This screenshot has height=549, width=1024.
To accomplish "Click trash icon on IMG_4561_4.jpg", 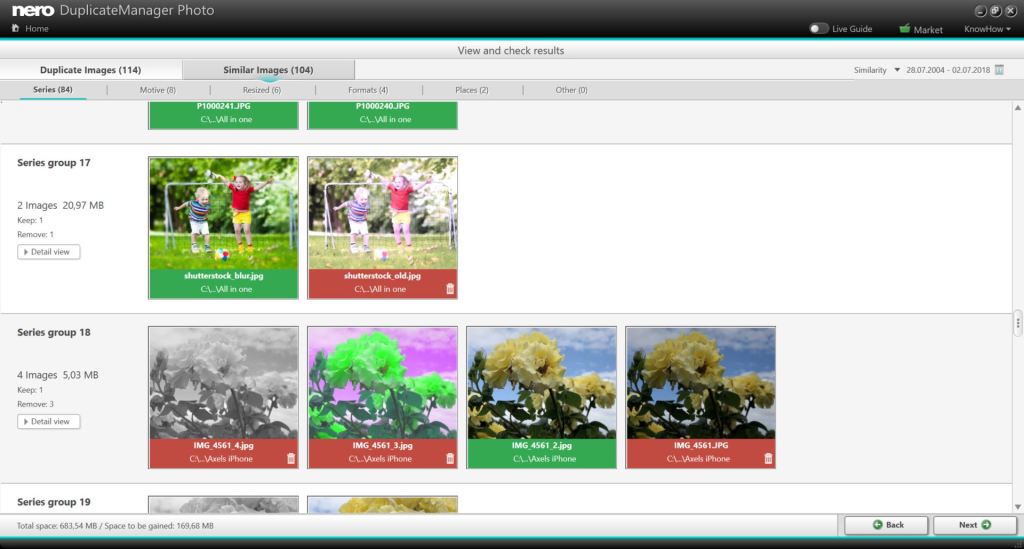I will click(291, 459).
